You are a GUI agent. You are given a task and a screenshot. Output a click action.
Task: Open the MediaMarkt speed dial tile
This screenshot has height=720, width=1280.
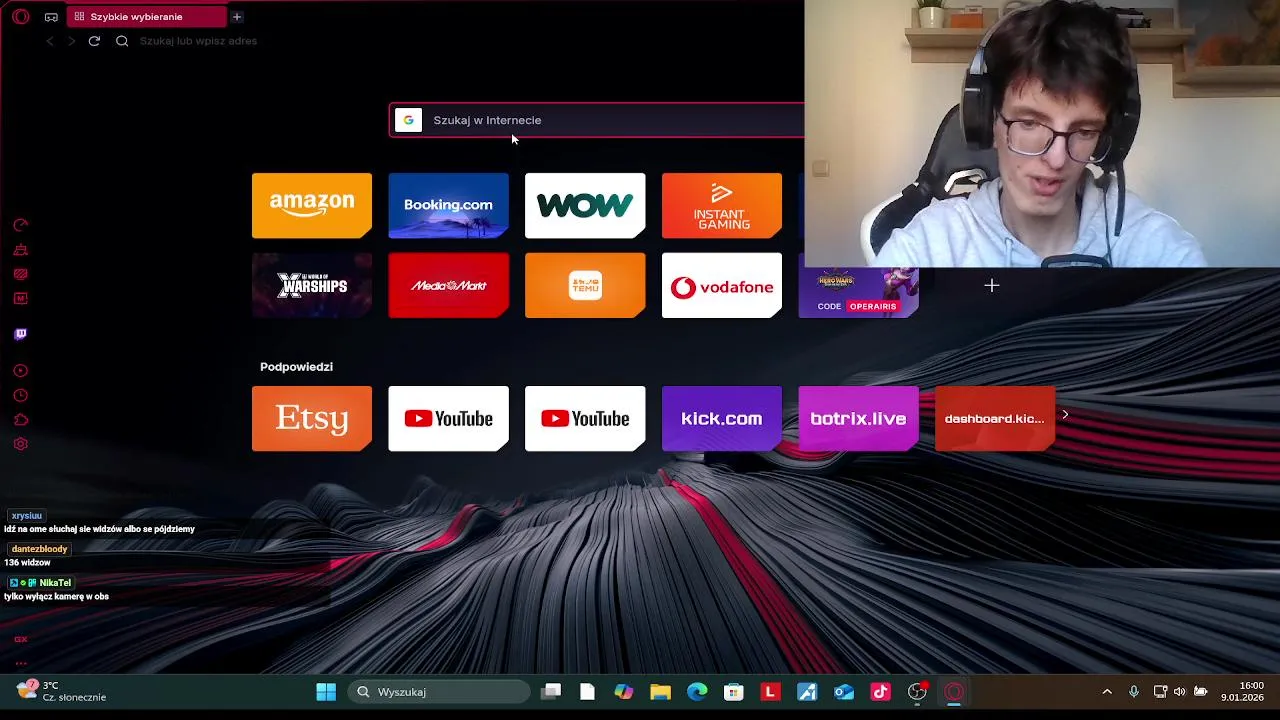(x=448, y=285)
